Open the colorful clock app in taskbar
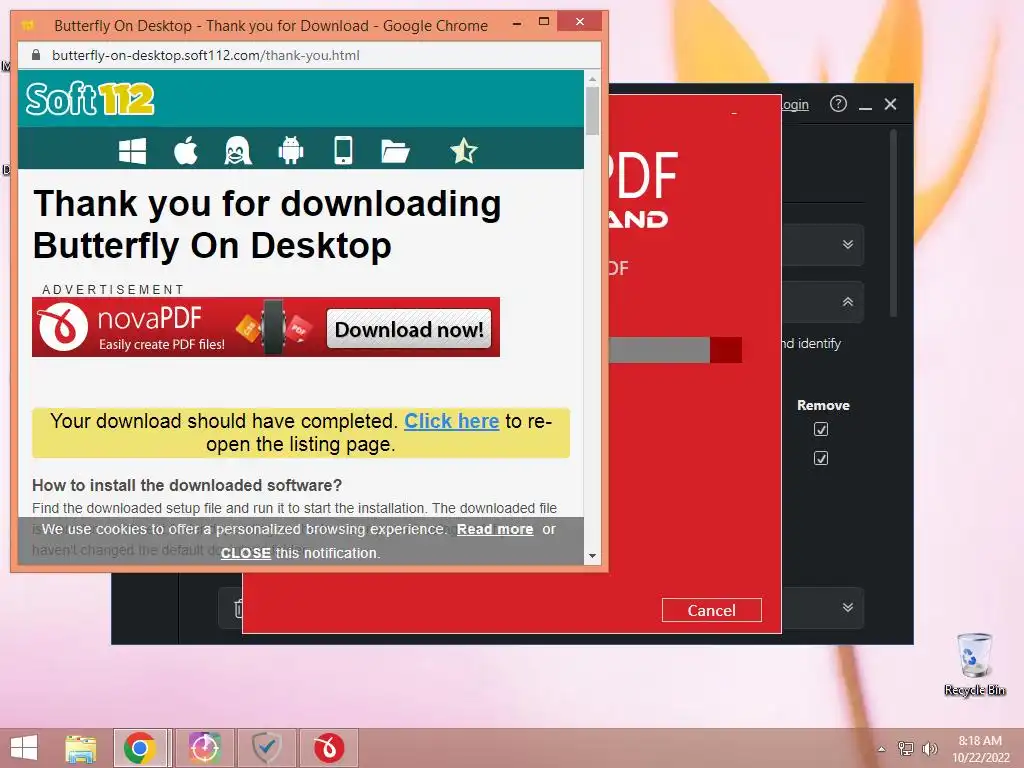The width and height of the screenshot is (1024, 768). 205,748
